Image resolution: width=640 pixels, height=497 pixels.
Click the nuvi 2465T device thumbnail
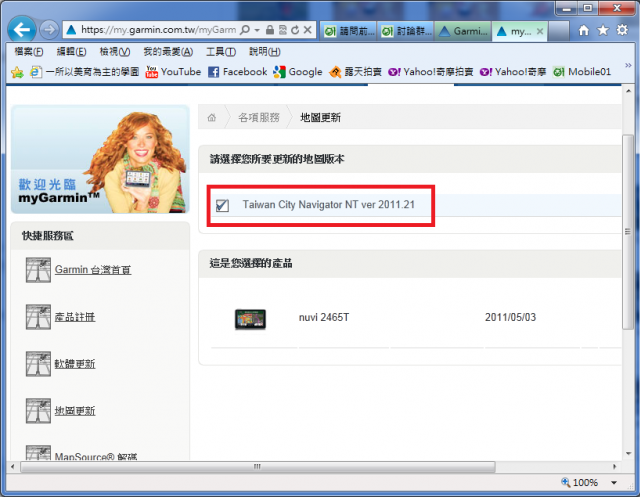pyautogui.click(x=250, y=319)
